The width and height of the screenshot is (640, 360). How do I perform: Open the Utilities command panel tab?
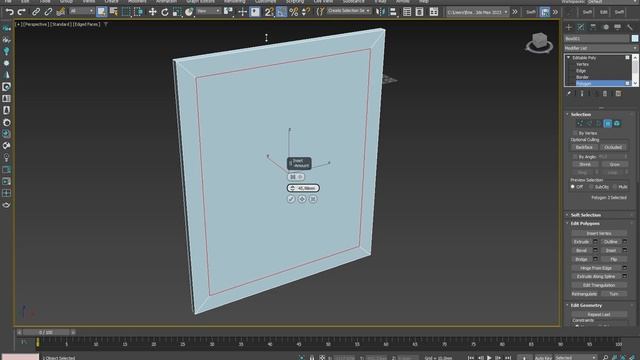[x=630, y=27]
